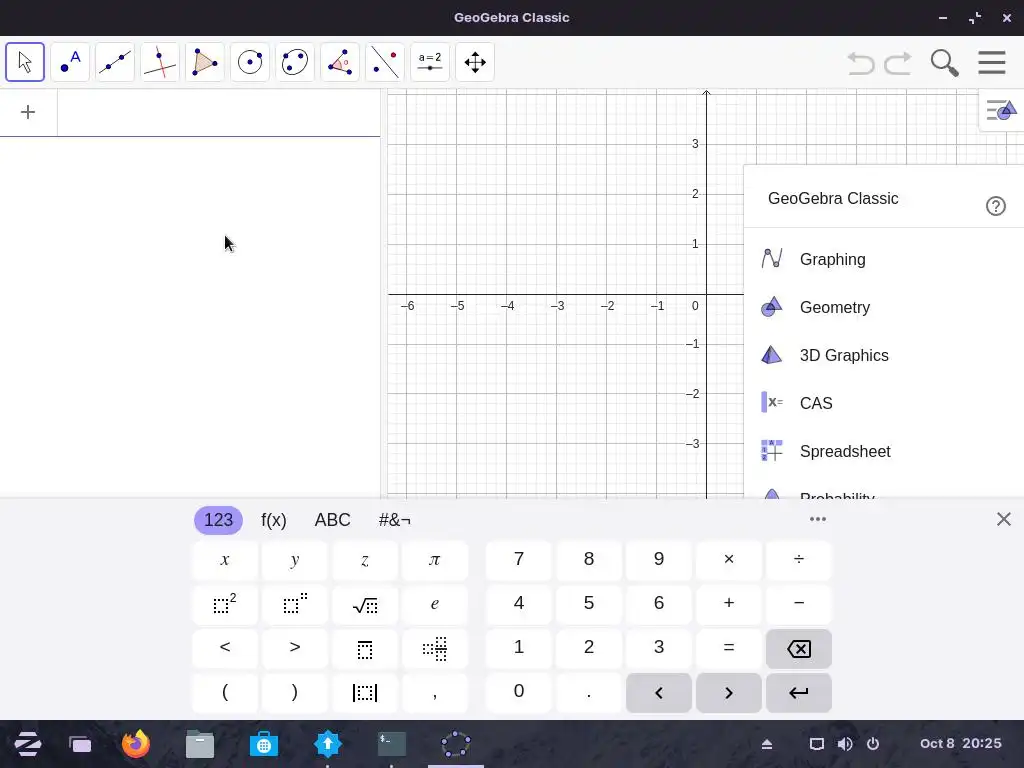This screenshot has height=768, width=1024.
Task: Switch to the ABC keyboard tab
Action: tap(332, 520)
